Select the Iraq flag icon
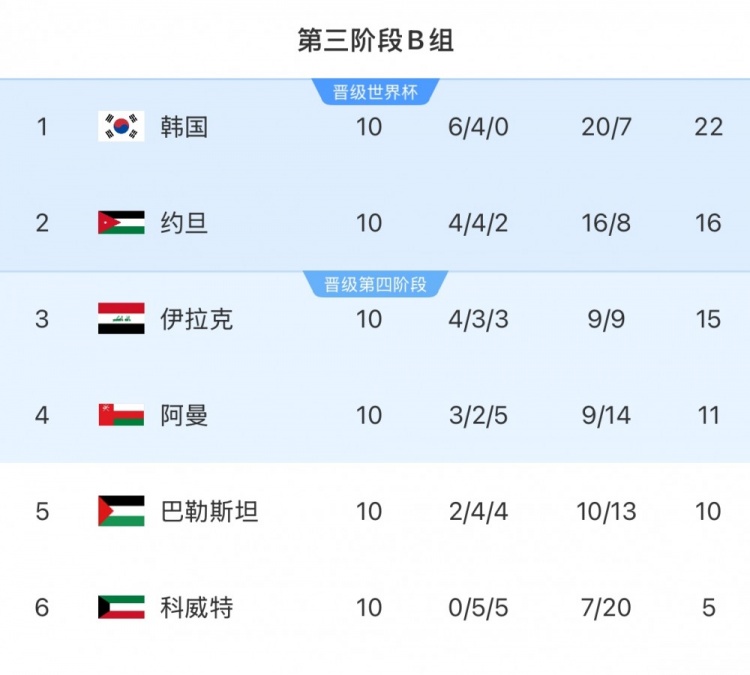The width and height of the screenshot is (750, 675). (121, 319)
